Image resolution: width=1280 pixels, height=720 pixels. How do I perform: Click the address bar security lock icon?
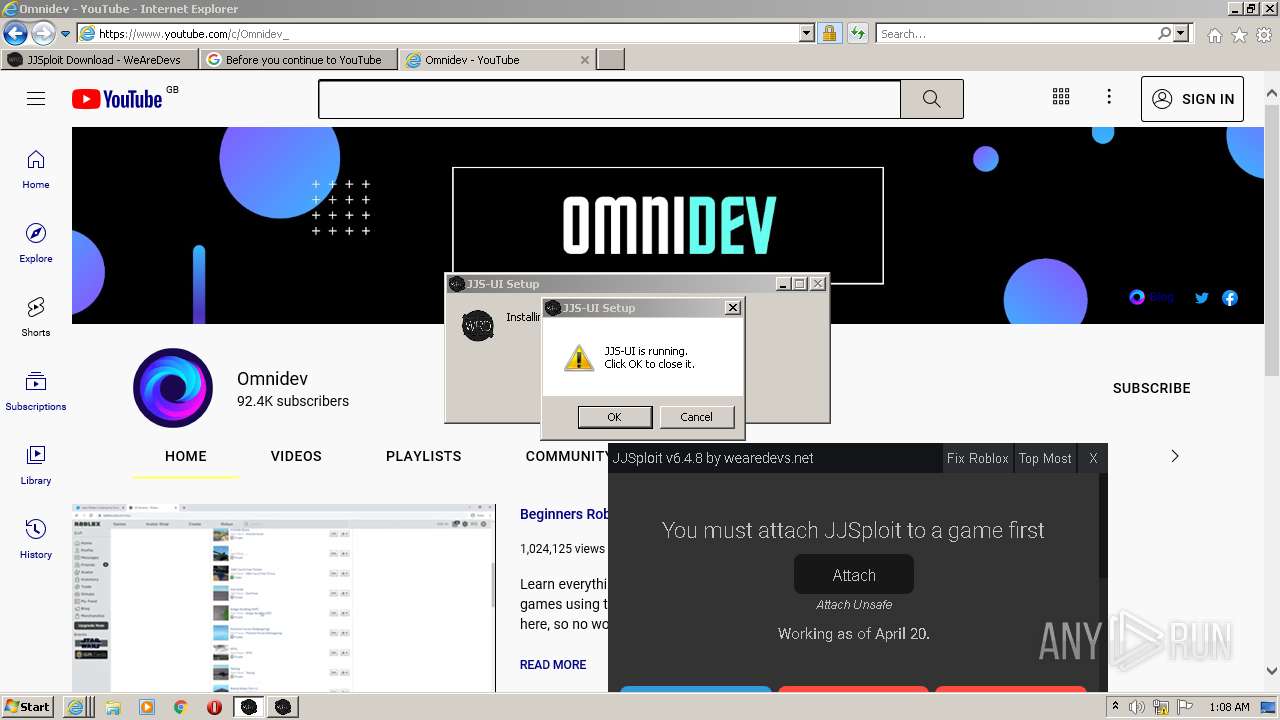[x=829, y=33]
